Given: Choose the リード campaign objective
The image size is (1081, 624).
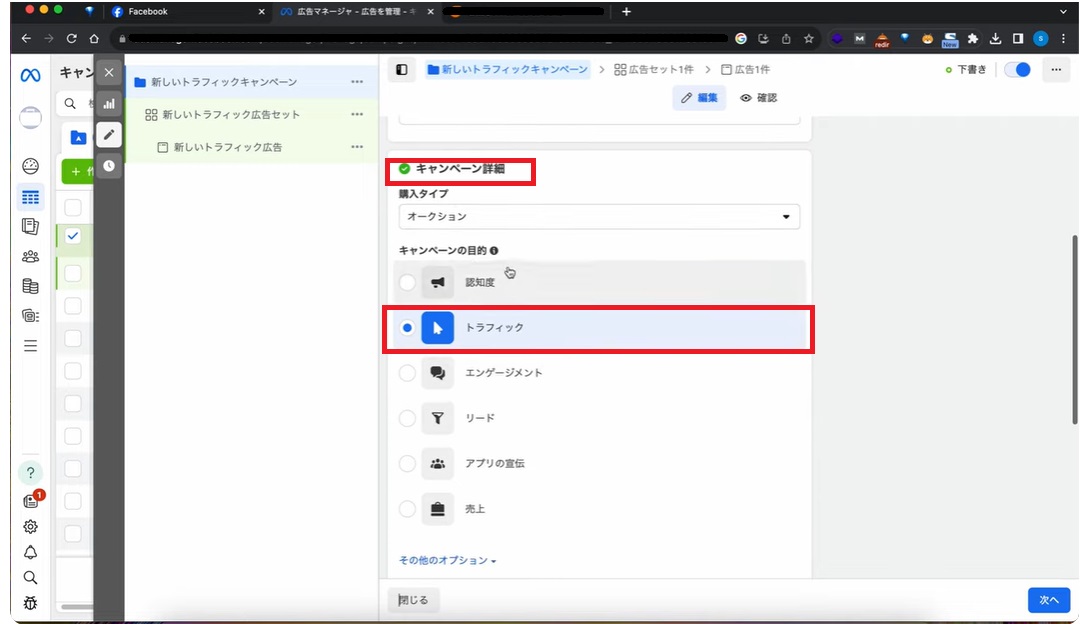Looking at the screenshot, I should (x=407, y=419).
